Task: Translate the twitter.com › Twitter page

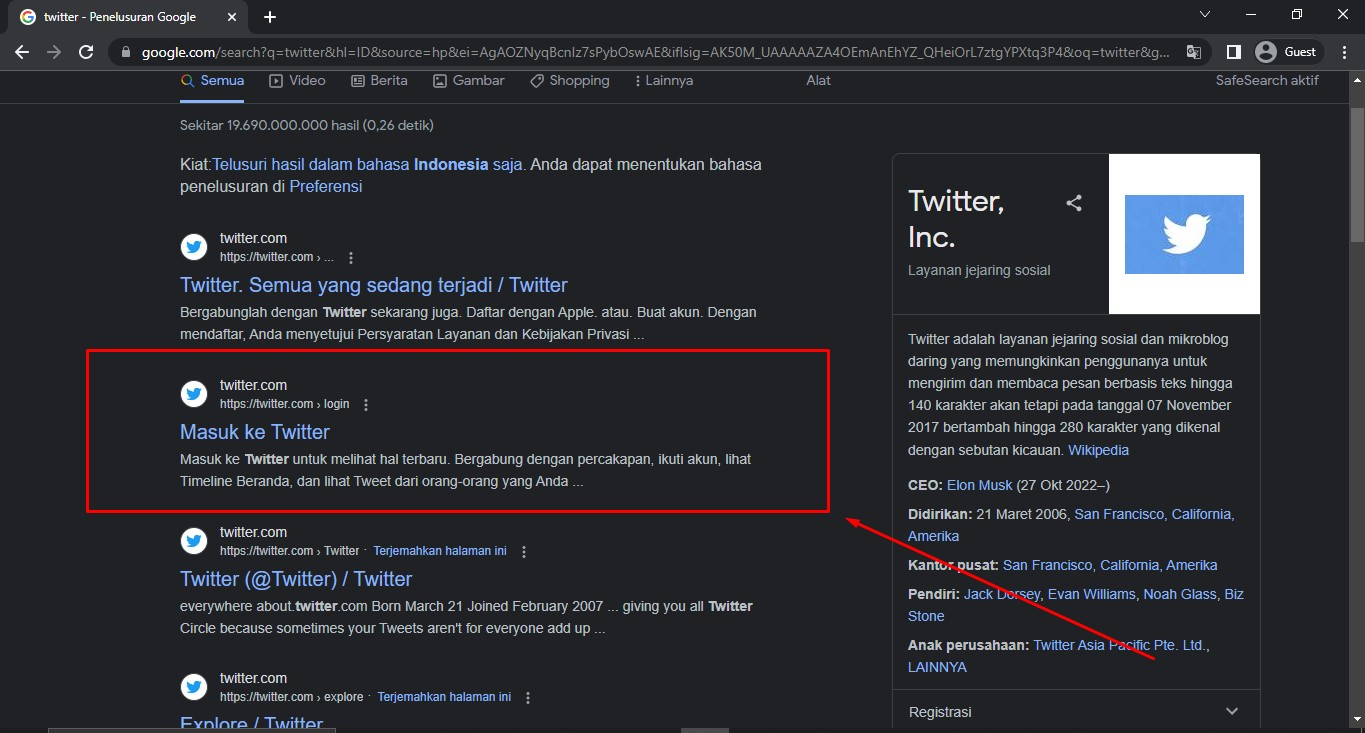Action: pos(440,551)
